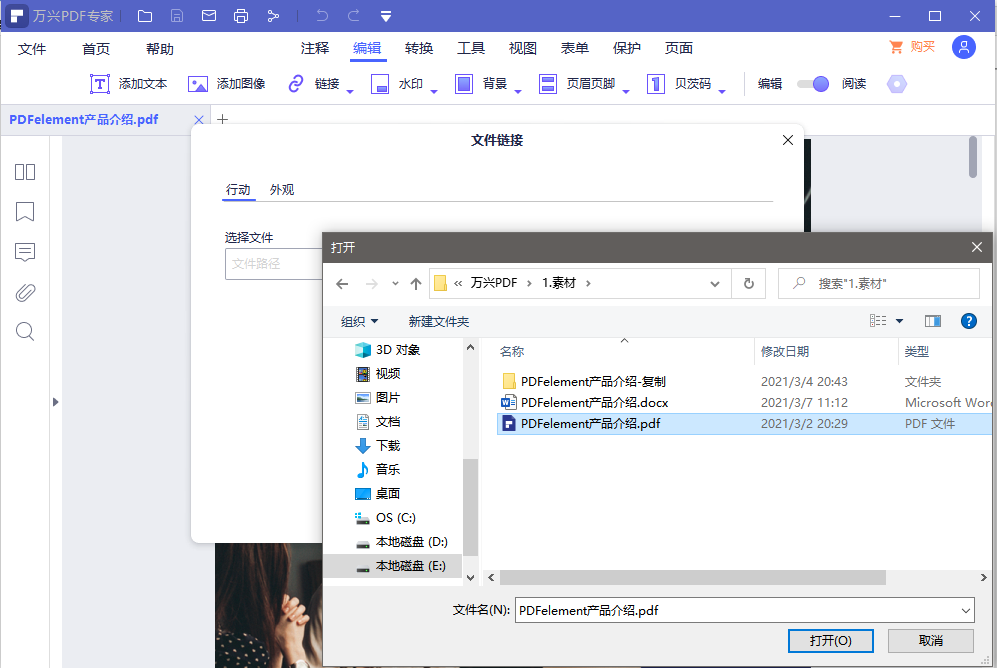Image resolution: width=997 pixels, height=668 pixels.
Task: Select the PDFelement产品介绍.docx file
Action: (x=594, y=403)
